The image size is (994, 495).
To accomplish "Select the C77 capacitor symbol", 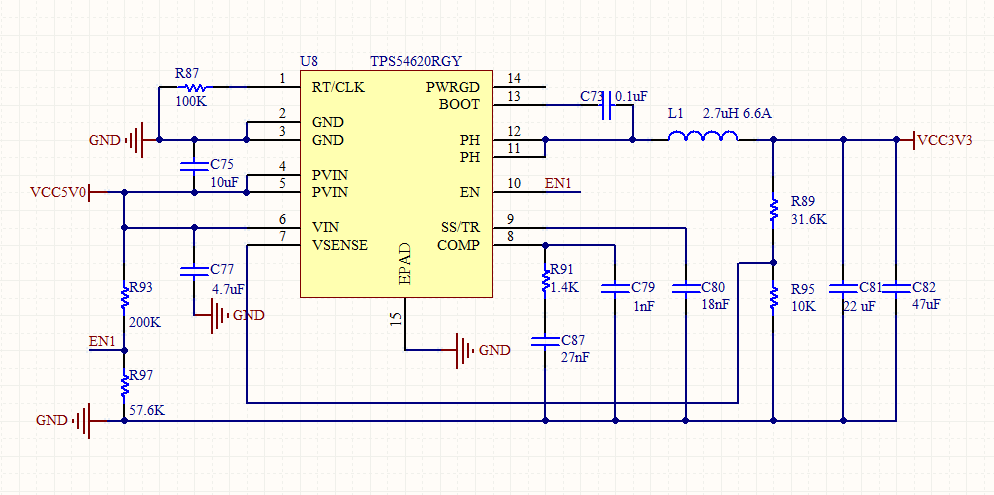I will (x=194, y=271).
